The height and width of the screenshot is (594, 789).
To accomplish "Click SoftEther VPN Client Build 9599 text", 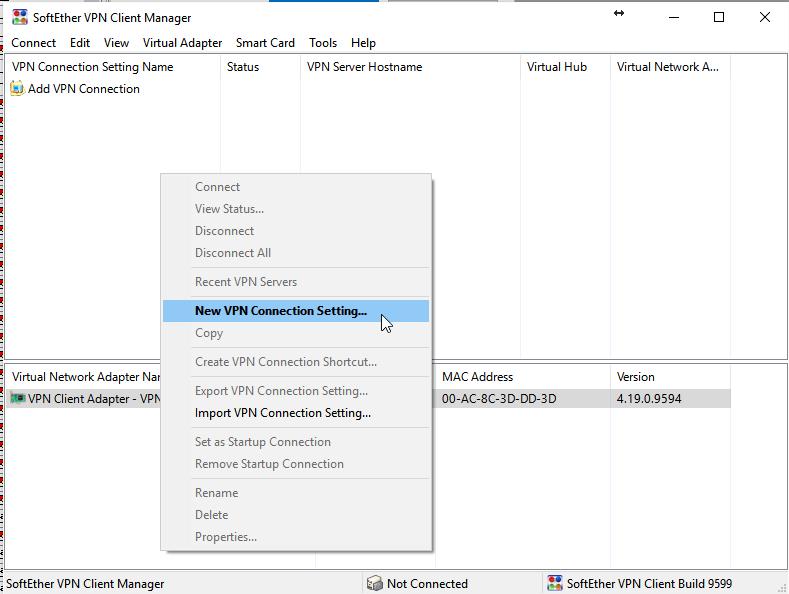I will tap(649, 583).
